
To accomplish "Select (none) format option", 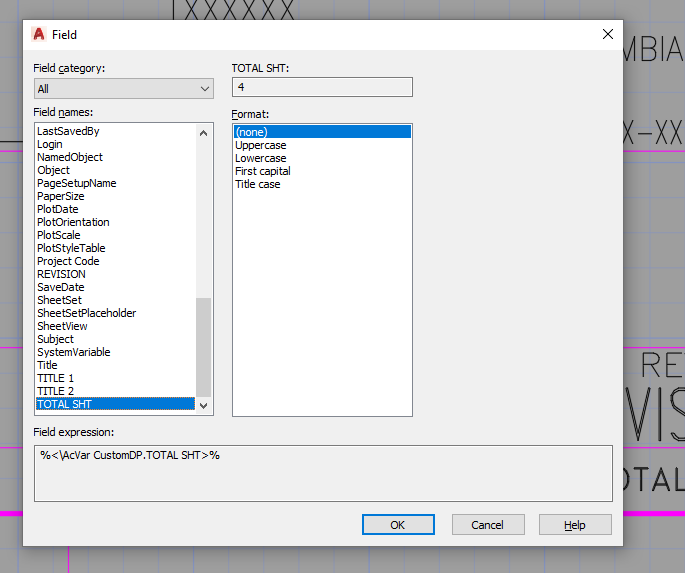I will pyautogui.click(x=322, y=132).
